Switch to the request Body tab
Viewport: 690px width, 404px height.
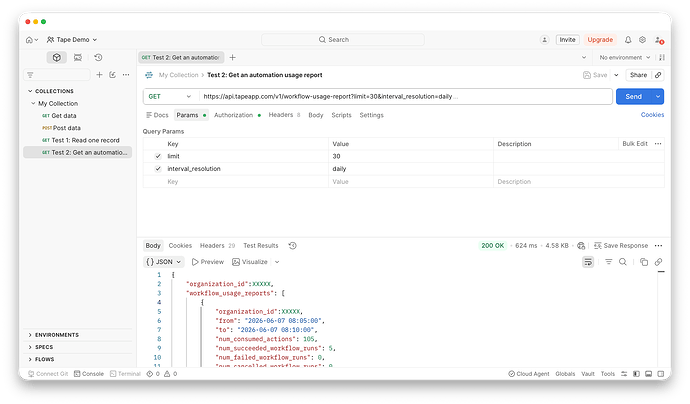(316, 115)
